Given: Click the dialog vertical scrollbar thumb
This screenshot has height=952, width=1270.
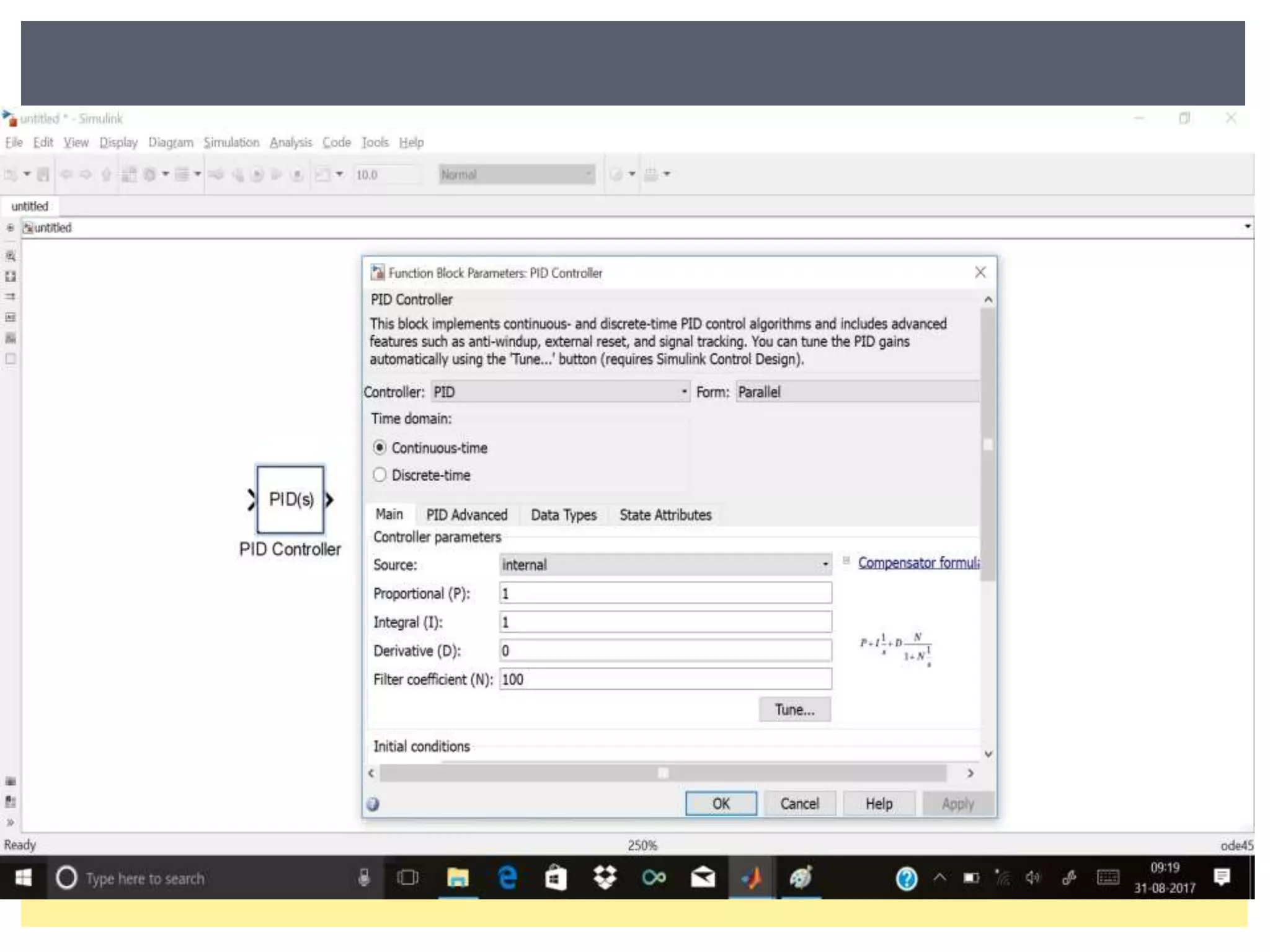Looking at the screenshot, I should [988, 444].
